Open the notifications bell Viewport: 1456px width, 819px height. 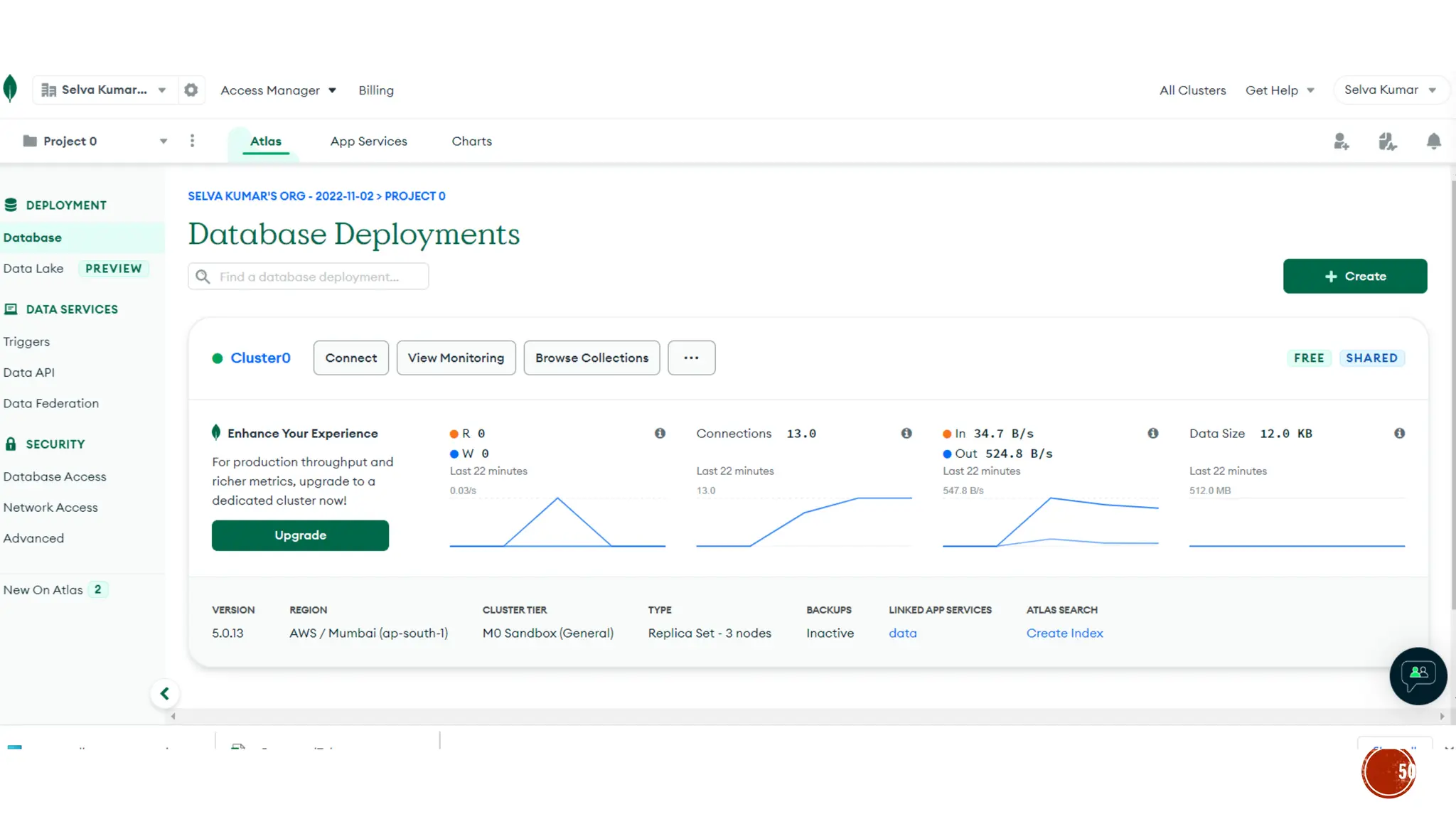pos(1433,141)
